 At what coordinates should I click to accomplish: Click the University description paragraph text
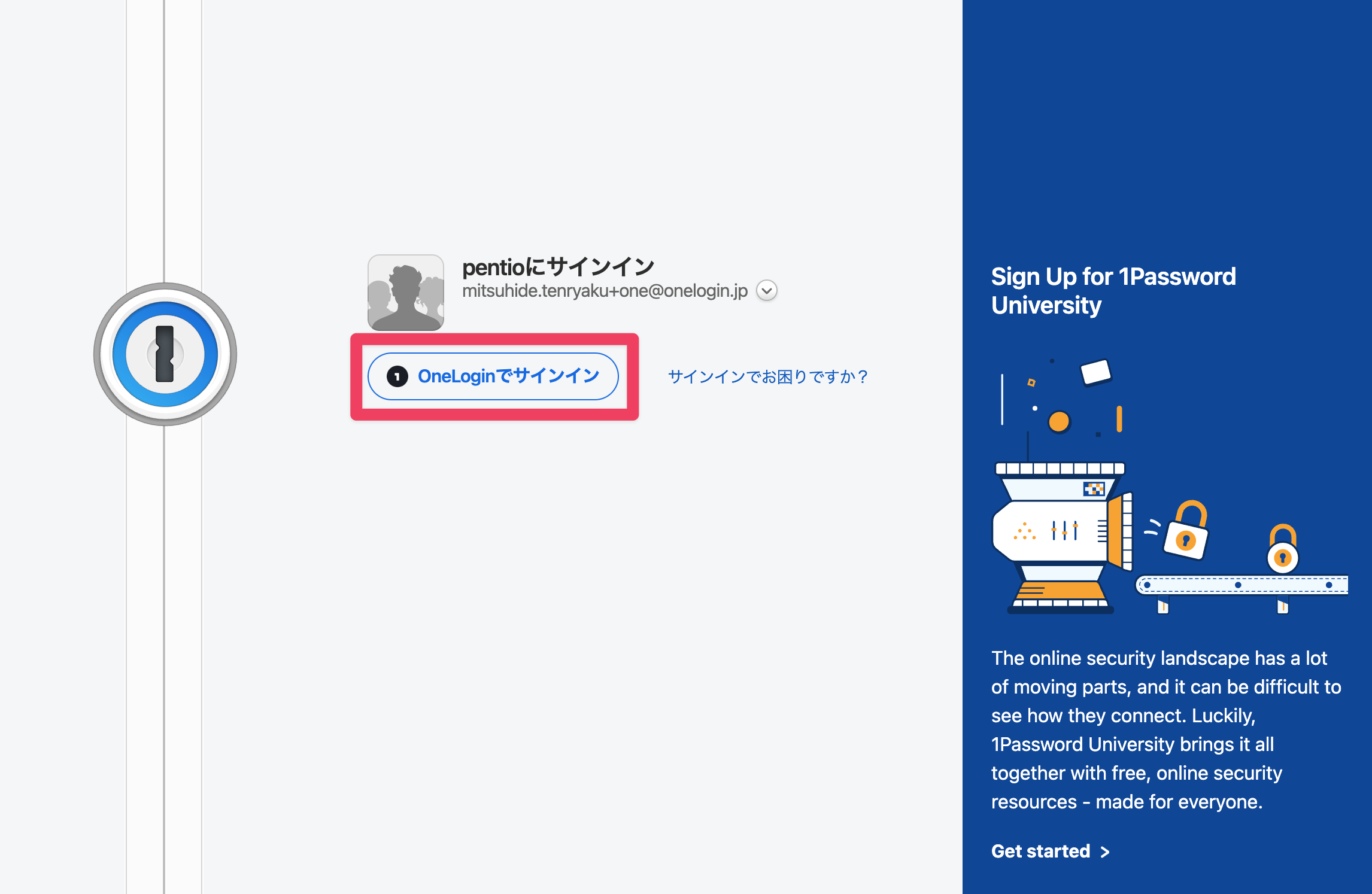click(x=1166, y=730)
